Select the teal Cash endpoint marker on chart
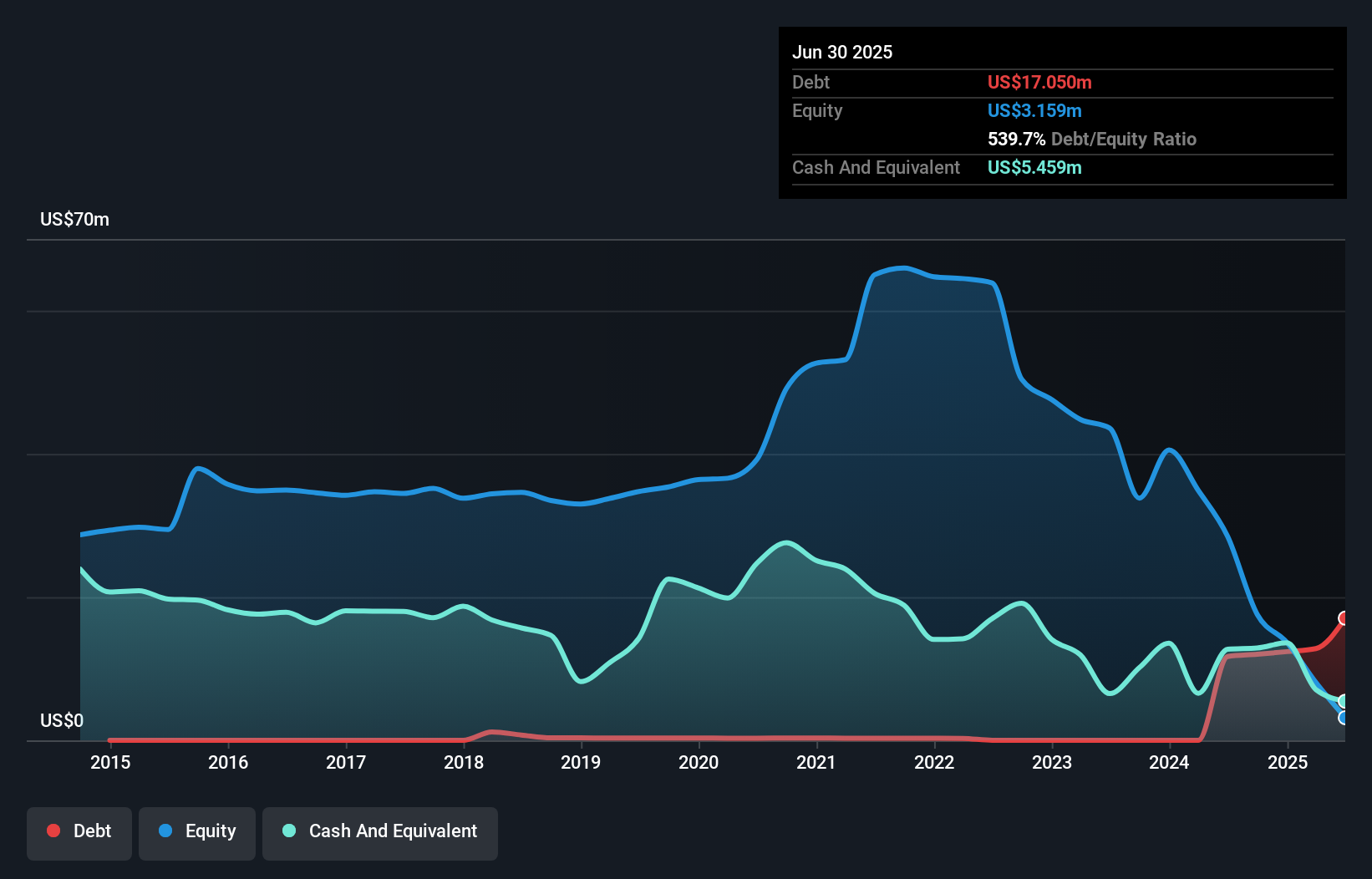Screen dimensions: 1372x879 (1344, 701)
